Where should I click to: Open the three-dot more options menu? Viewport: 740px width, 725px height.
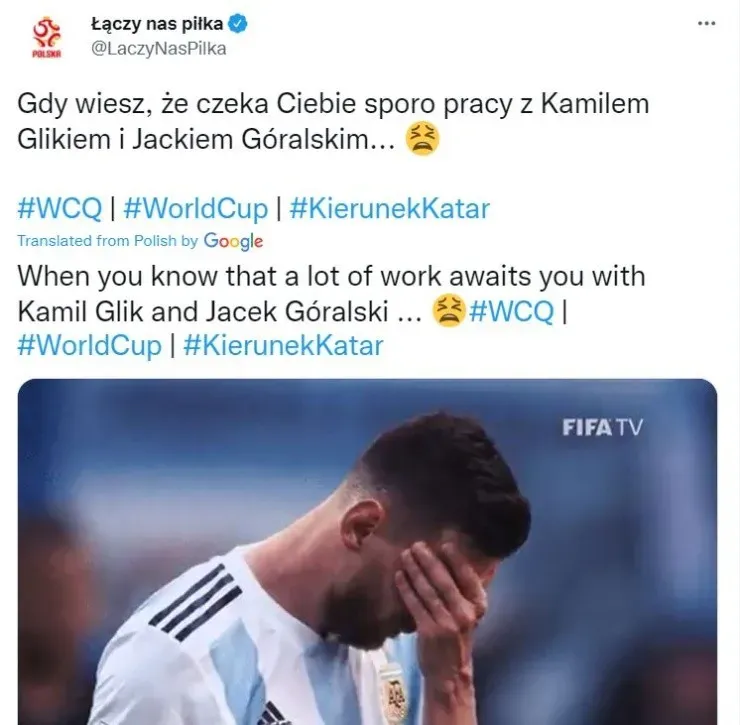pyautogui.click(x=706, y=23)
